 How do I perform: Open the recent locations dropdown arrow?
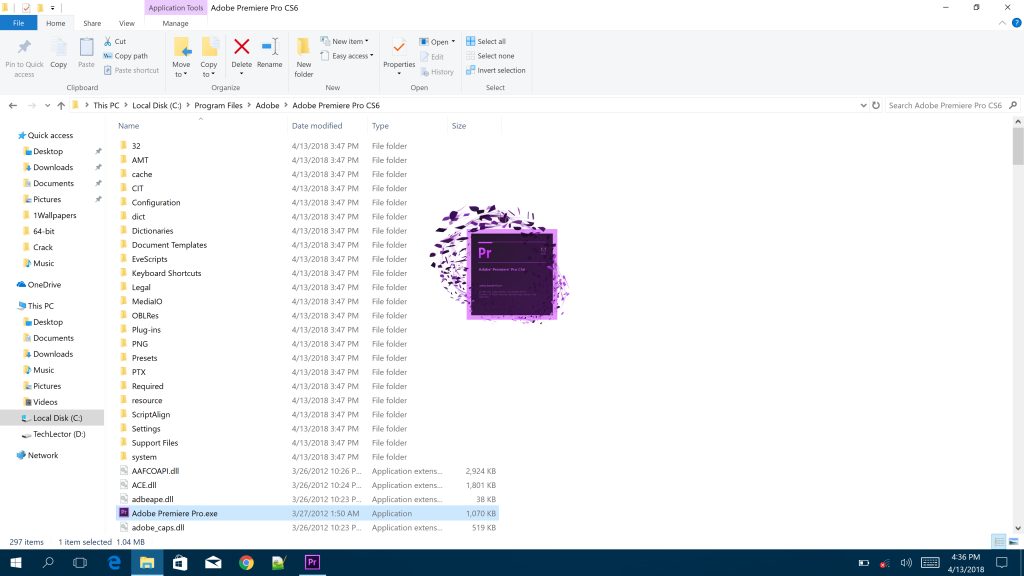coord(47,105)
